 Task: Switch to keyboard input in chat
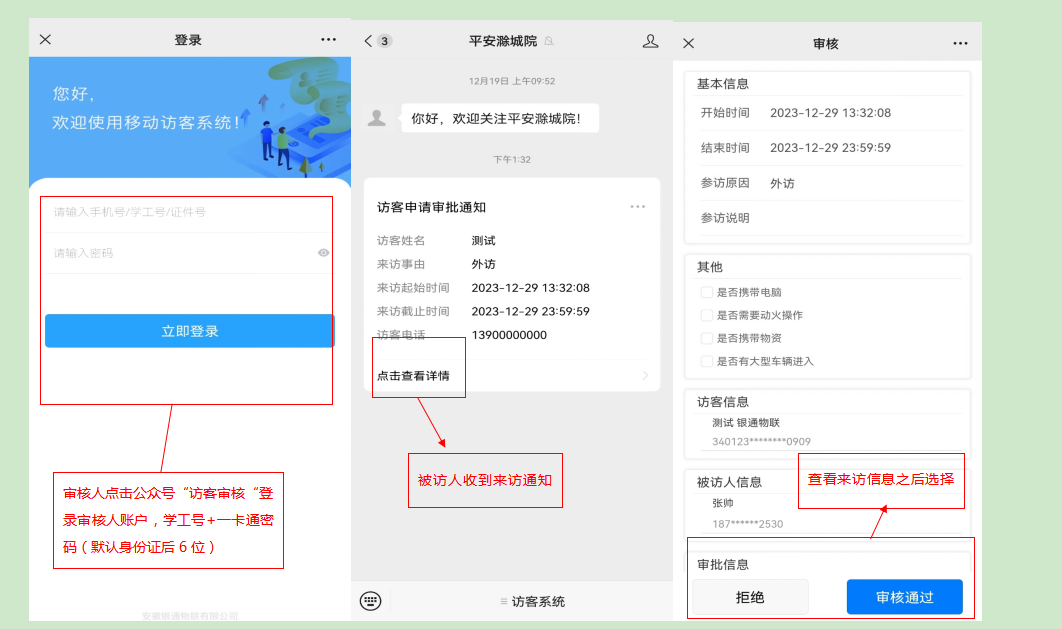370,601
